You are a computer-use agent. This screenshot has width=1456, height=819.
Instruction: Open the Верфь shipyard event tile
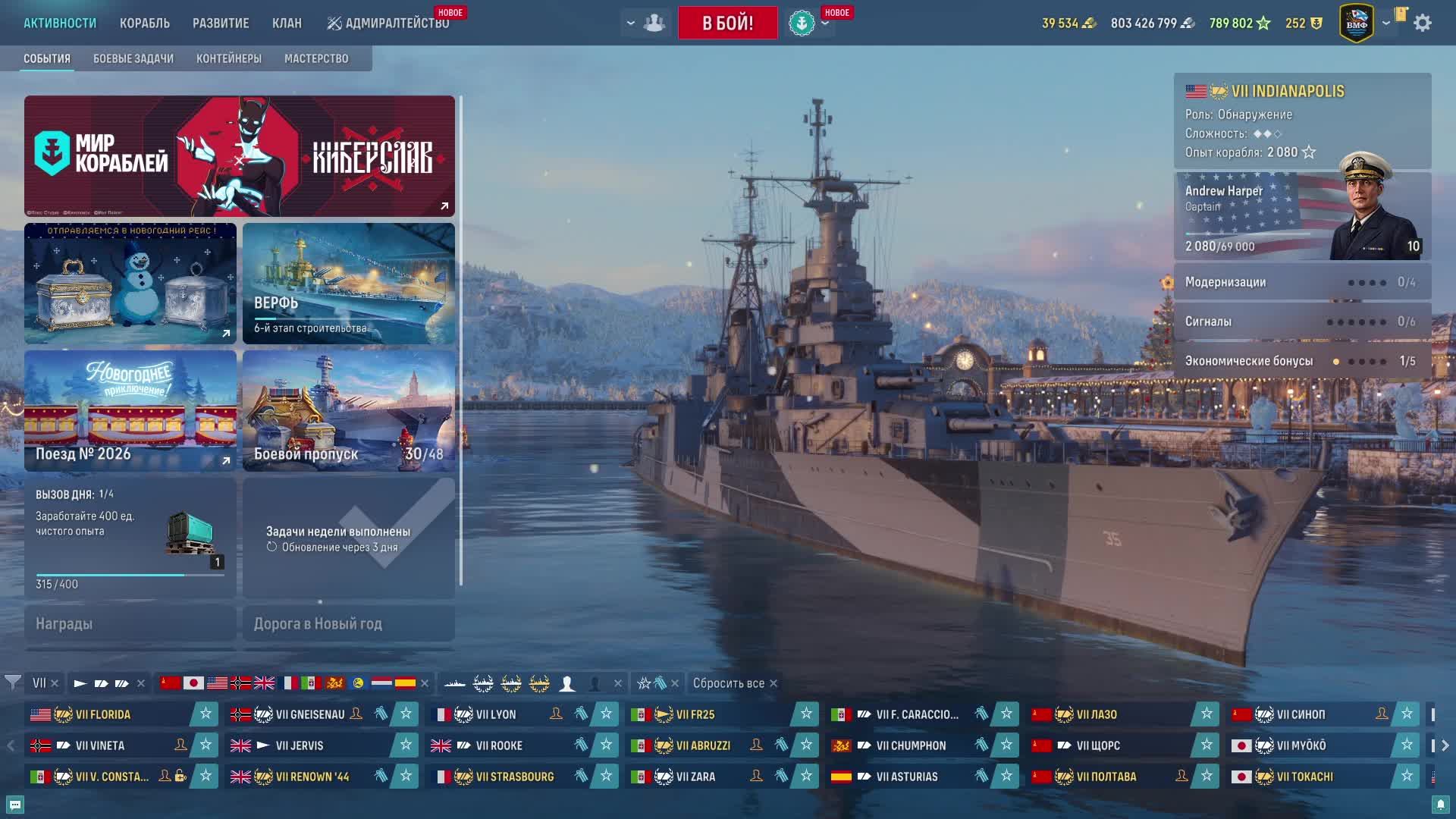349,284
